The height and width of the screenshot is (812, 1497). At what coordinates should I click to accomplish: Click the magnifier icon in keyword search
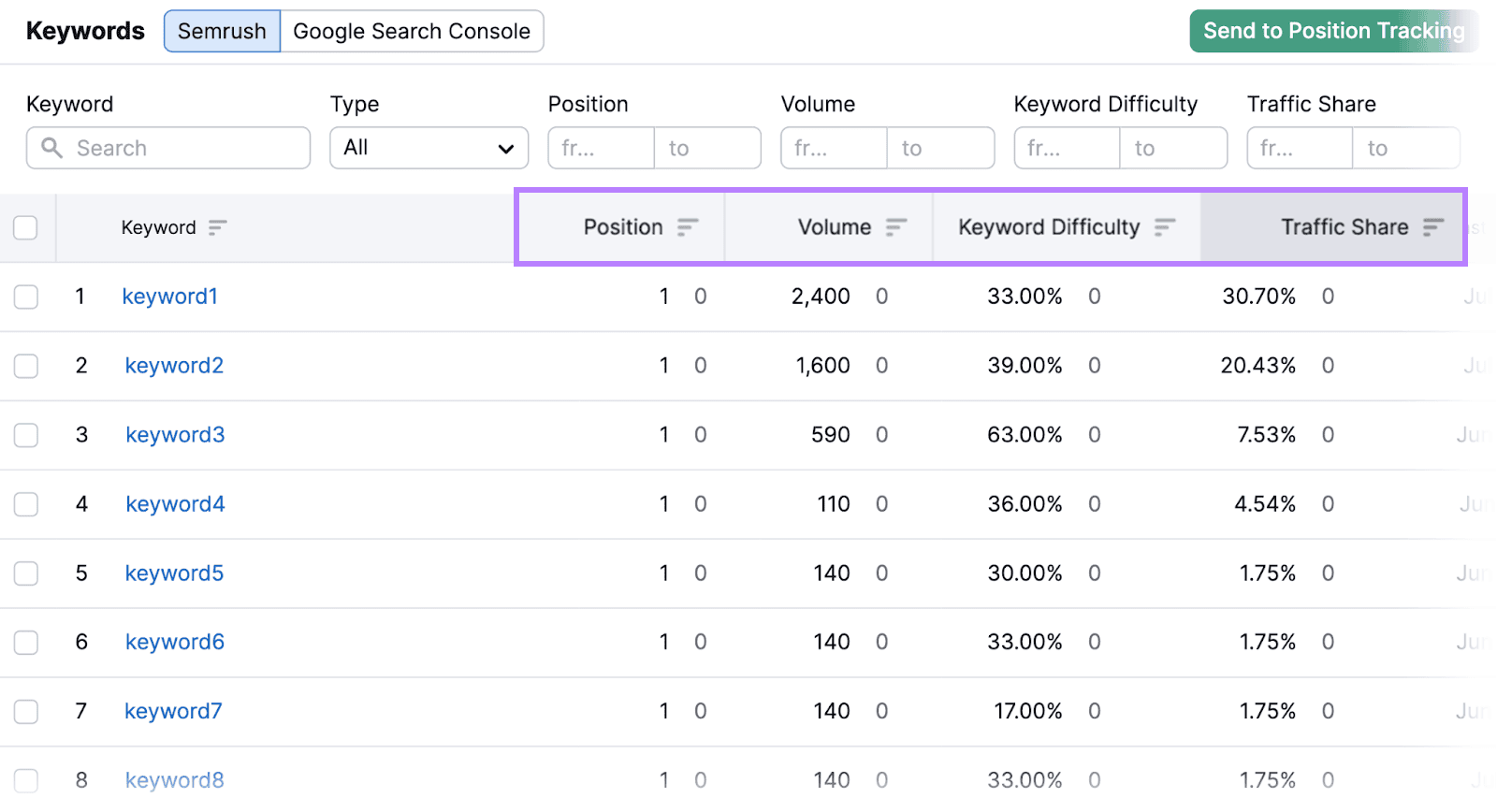point(52,148)
